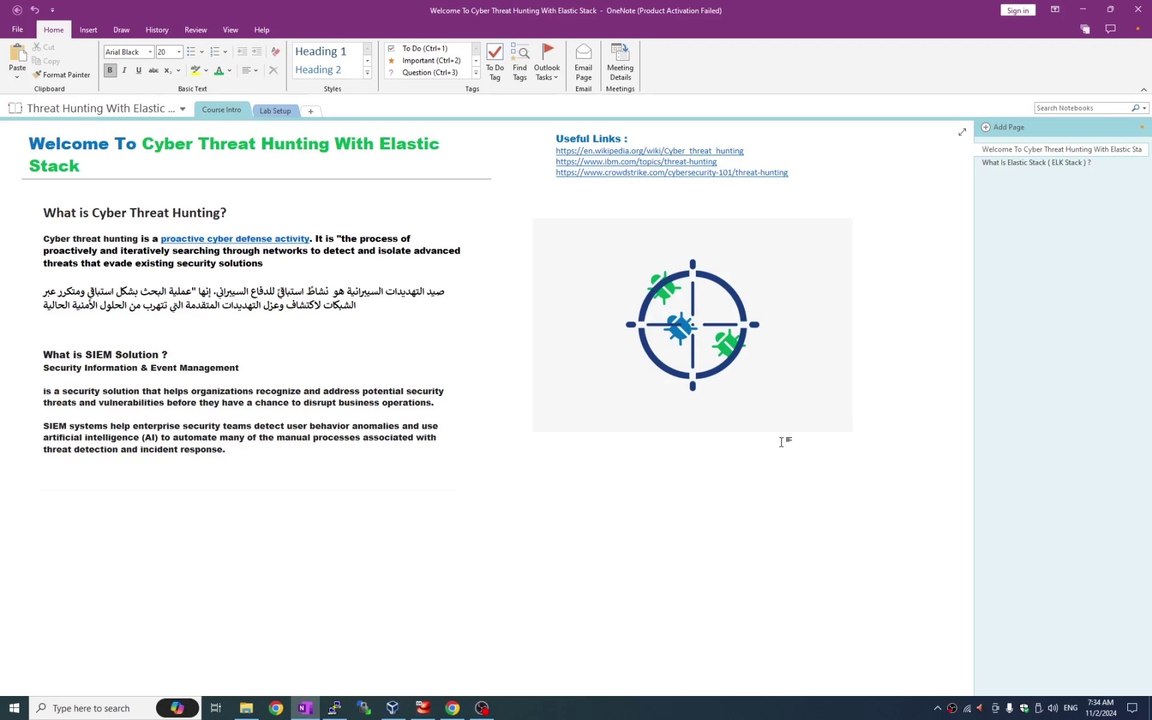Expand the Threat Hunting With Elastic notebook dropdown
Image resolution: width=1152 pixels, height=720 pixels.
[x=182, y=109]
